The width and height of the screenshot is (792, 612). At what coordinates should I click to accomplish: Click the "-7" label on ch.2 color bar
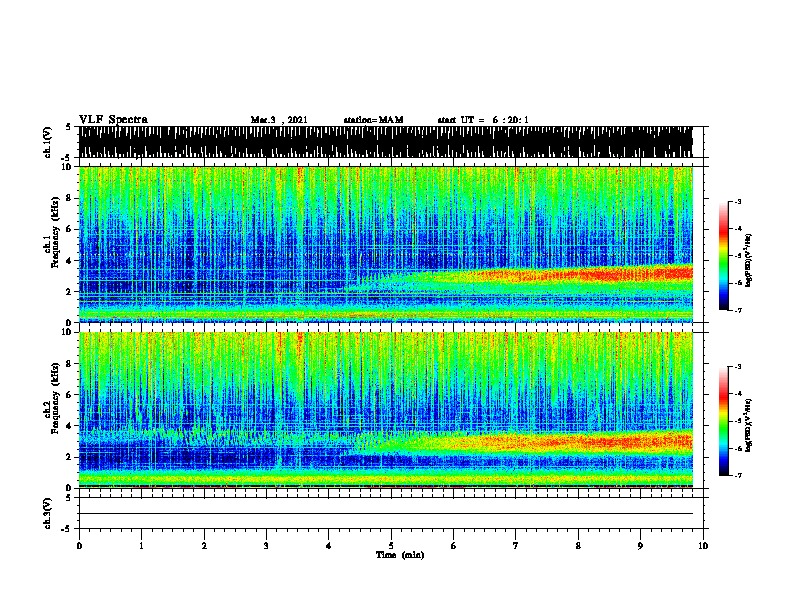(x=737, y=476)
